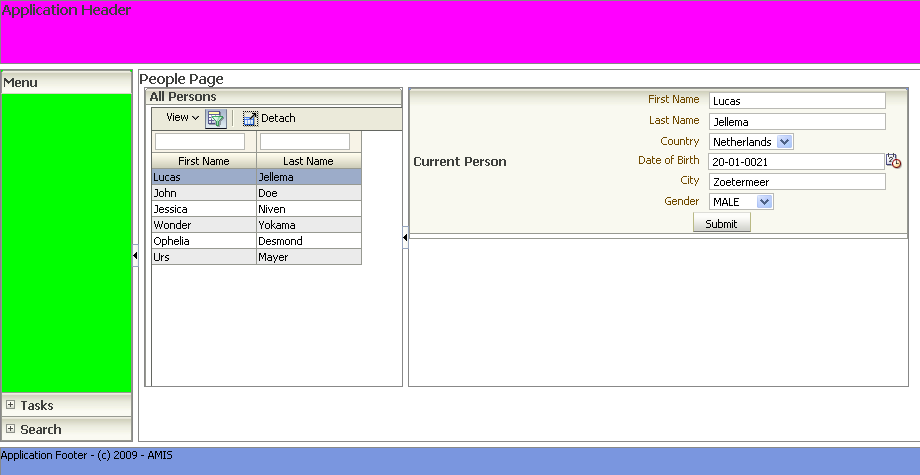Viewport: 920px width, 475px height.
Task: Select the Jessica row in table
Action: point(256,209)
